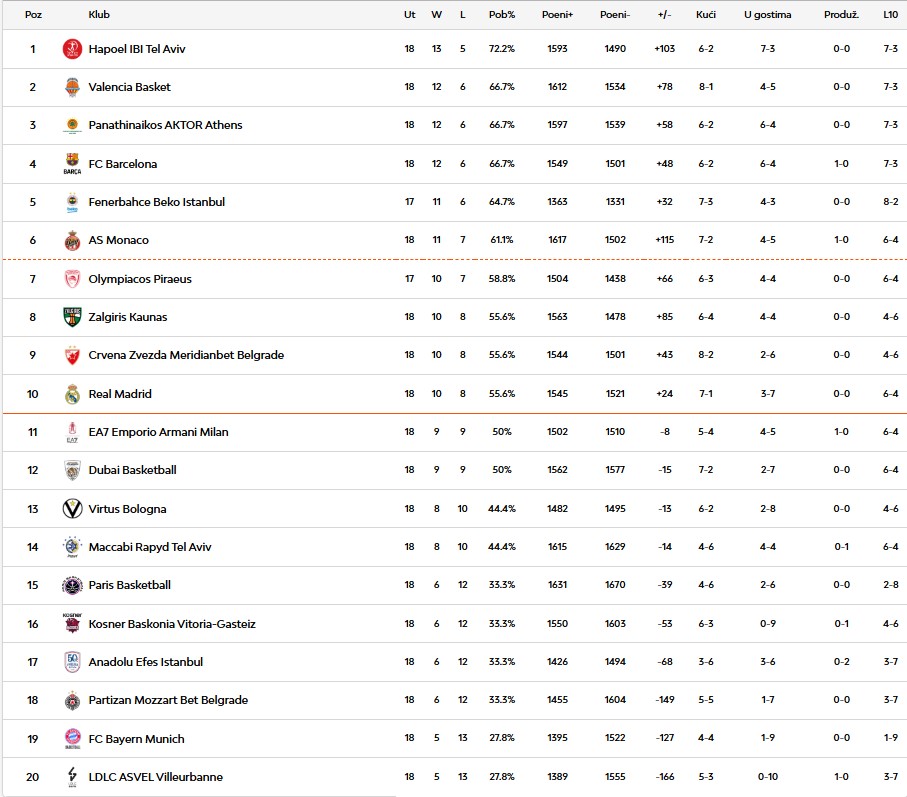Open Fenerbahce Beko Istanbul team page
The width and height of the screenshot is (907, 797).
coord(156,202)
